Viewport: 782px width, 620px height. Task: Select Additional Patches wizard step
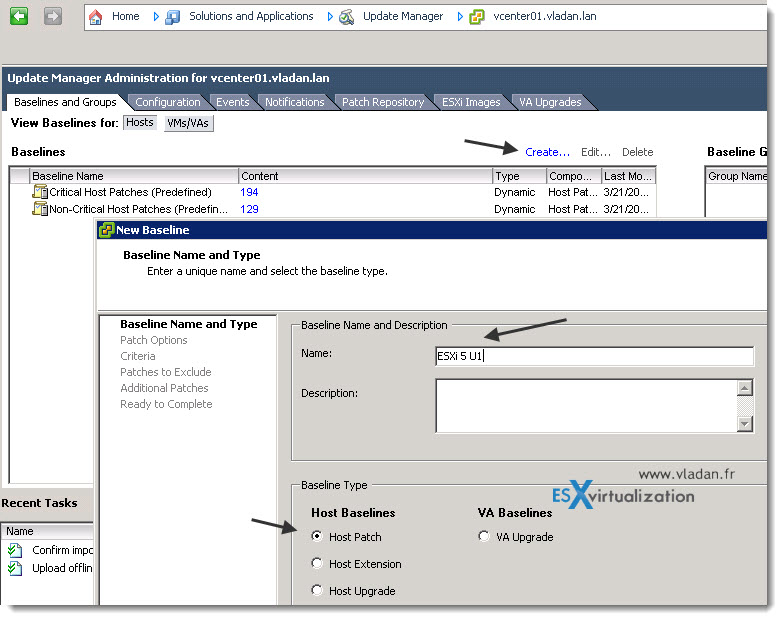[x=164, y=388]
